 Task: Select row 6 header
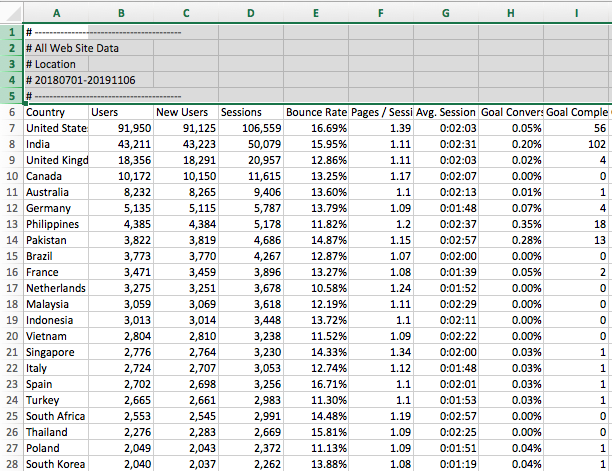point(12,112)
